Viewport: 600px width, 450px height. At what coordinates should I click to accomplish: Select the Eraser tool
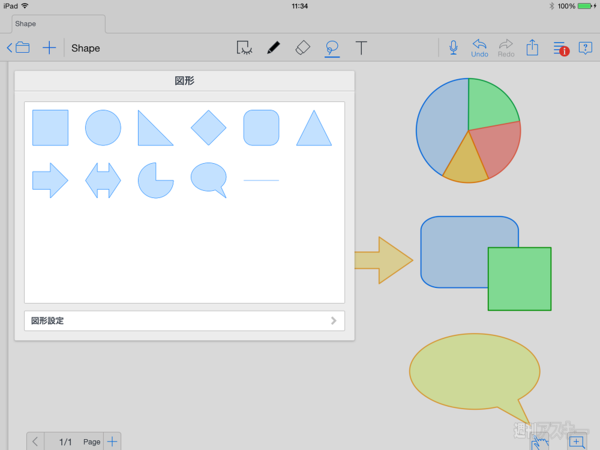pos(303,48)
